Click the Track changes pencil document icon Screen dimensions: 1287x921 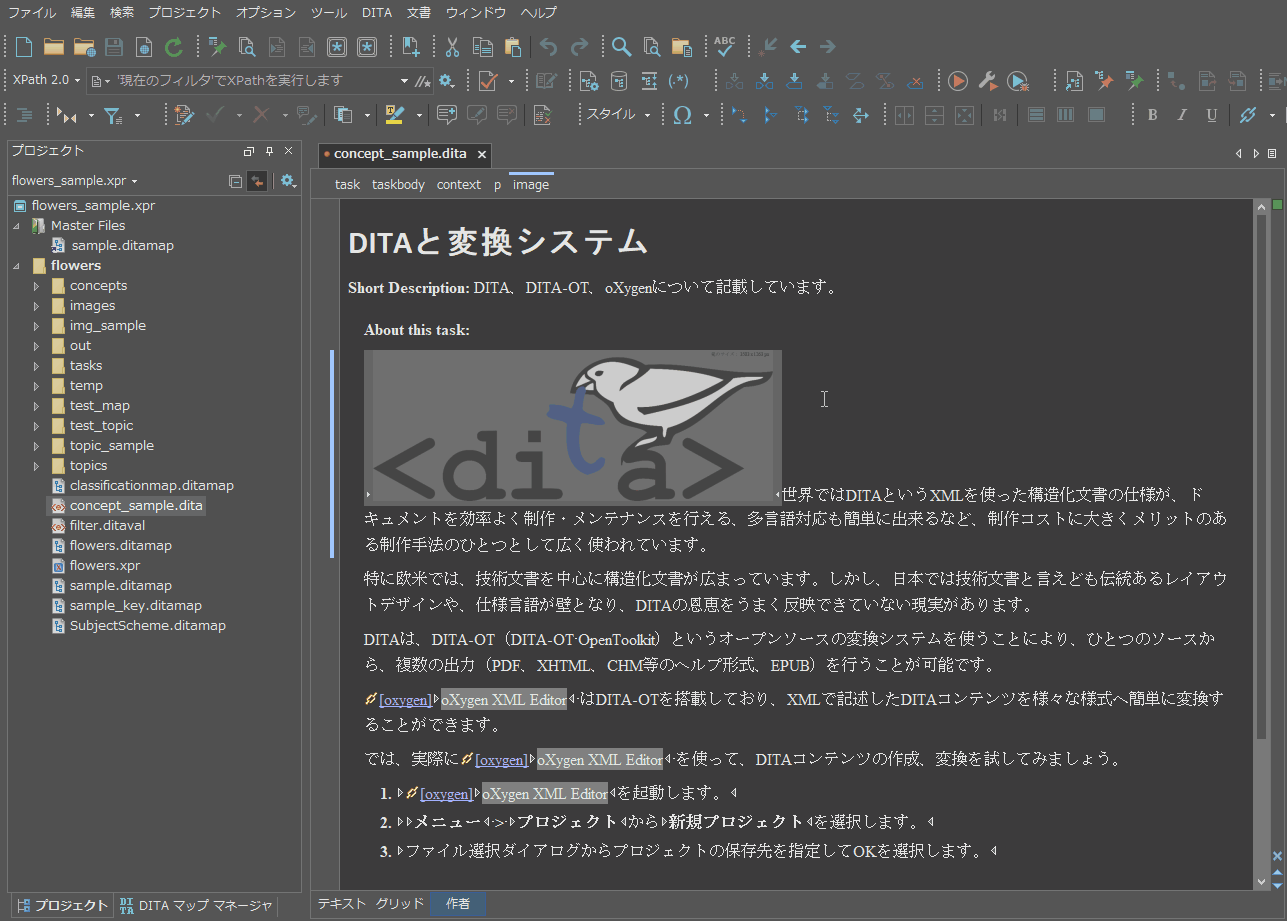coord(183,115)
